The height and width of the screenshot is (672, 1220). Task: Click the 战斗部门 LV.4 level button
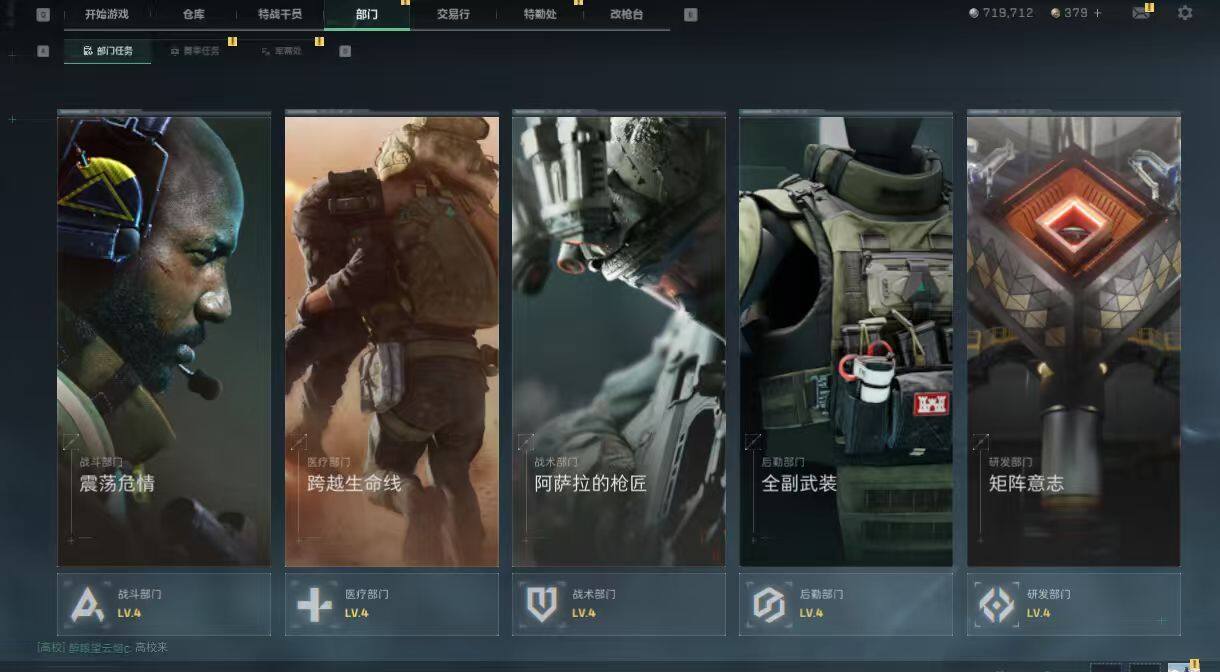pyautogui.click(x=164, y=604)
